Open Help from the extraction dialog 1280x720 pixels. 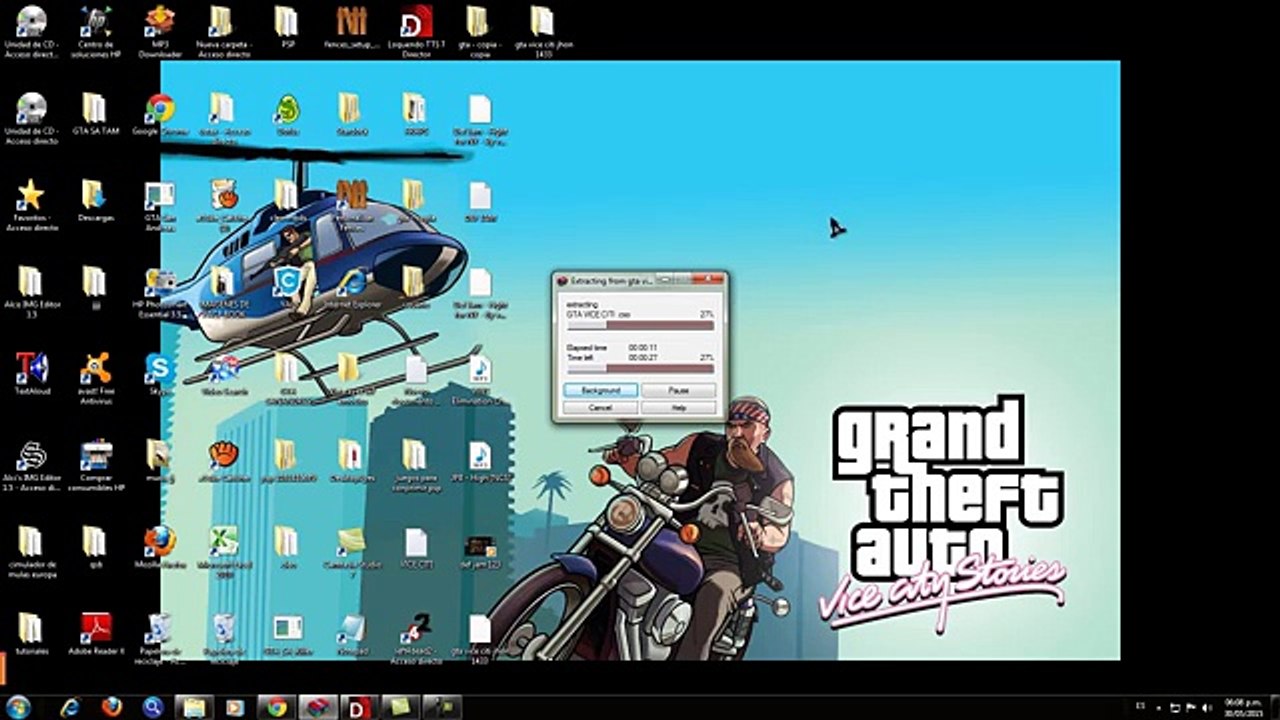(x=679, y=408)
